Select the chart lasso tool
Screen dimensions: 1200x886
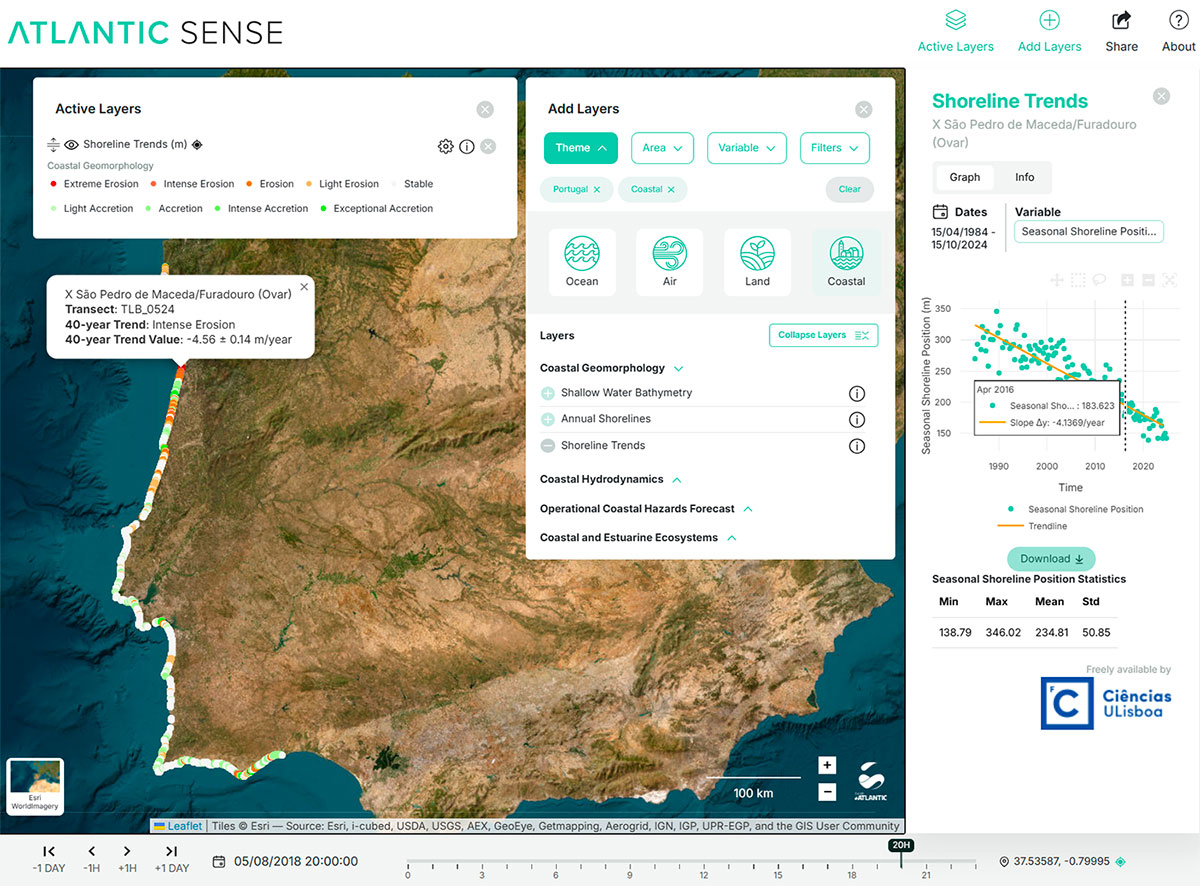tap(1099, 280)
